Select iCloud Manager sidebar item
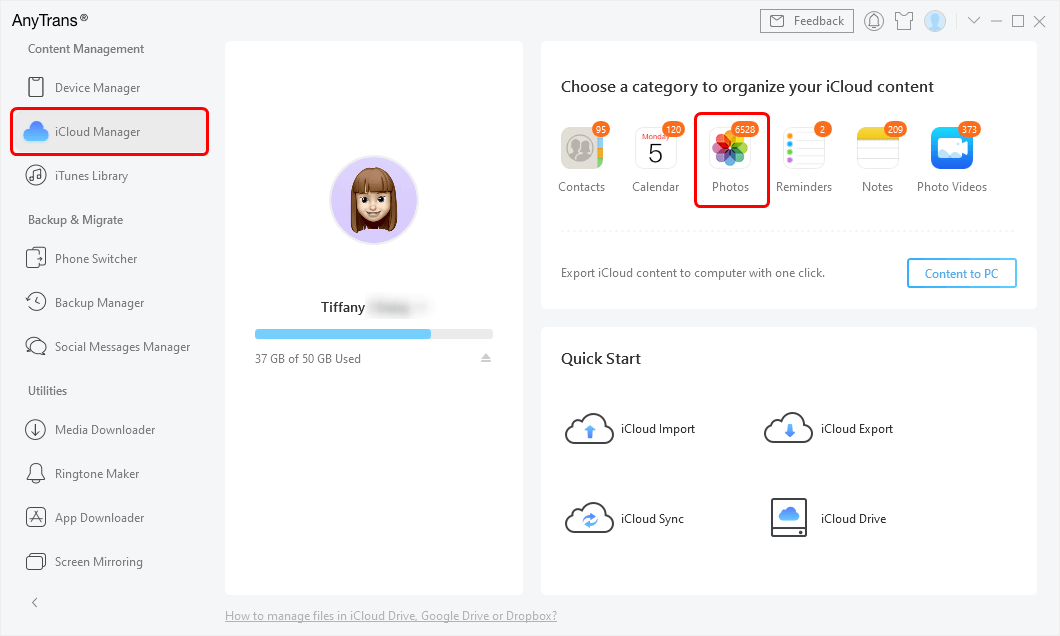The height and width of the screenshot is (636, 1060). coord(109,132)
